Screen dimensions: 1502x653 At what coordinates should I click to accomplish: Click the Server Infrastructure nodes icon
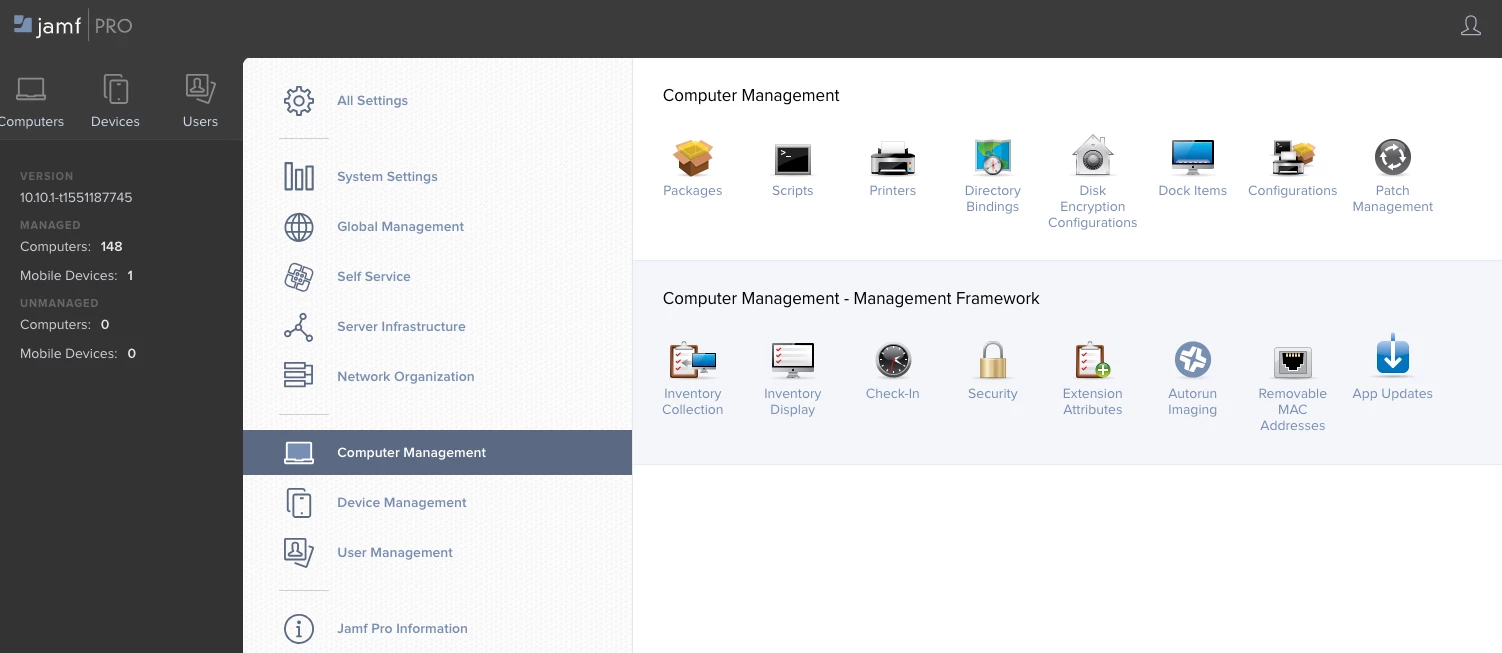[x=299, y=327]
